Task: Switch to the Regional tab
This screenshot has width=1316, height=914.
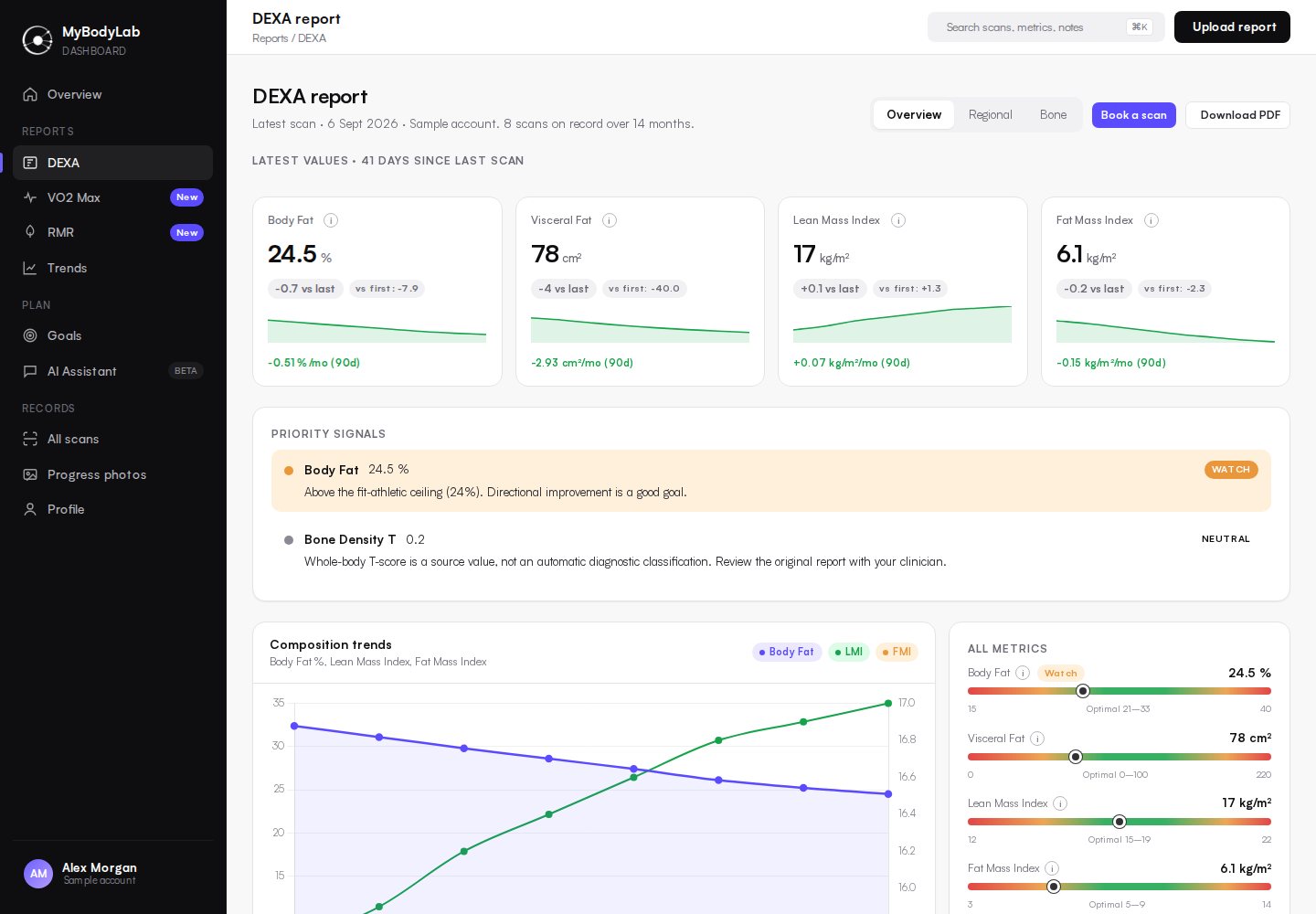Action: [991, 115]
